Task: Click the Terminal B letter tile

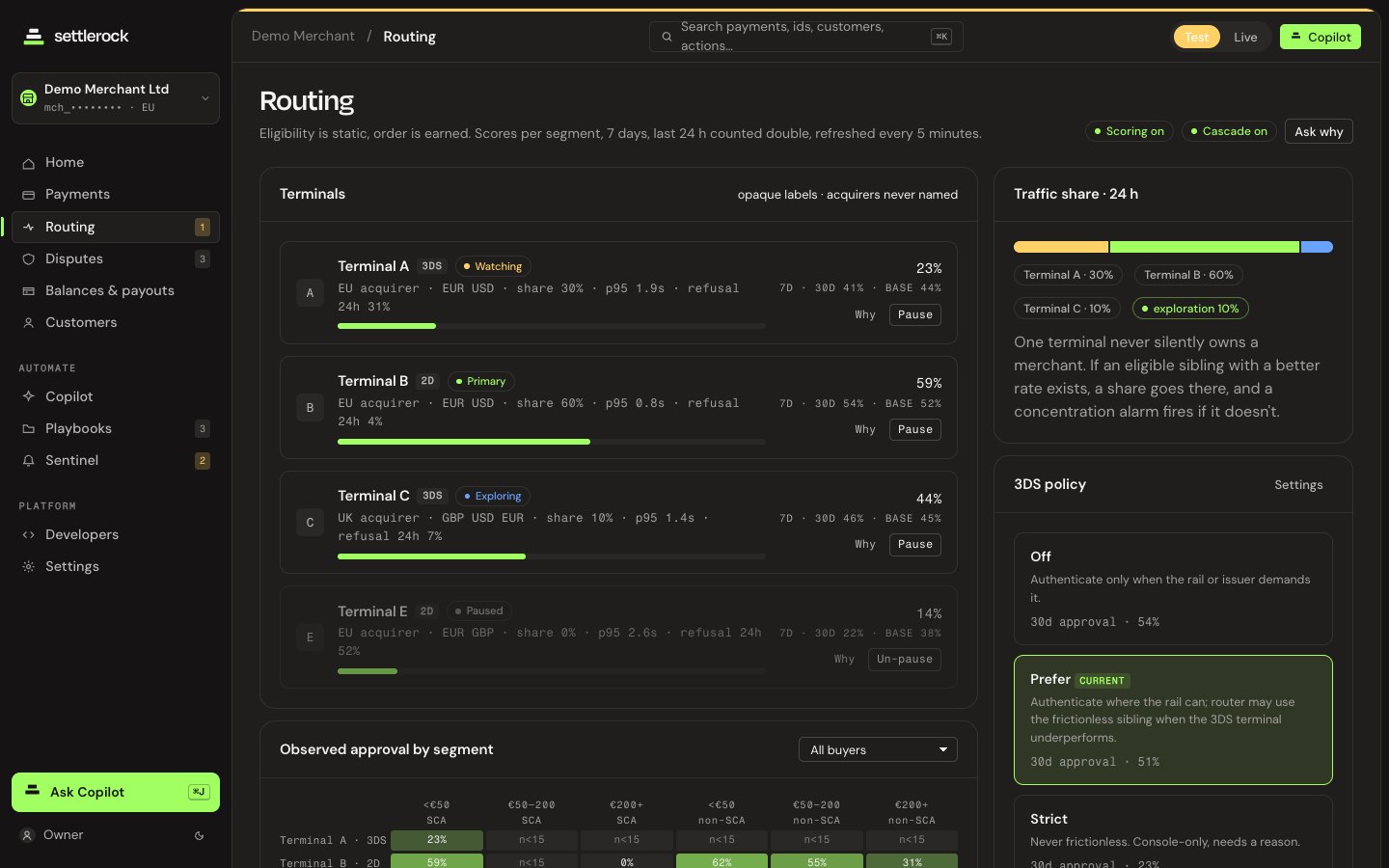Action: coord(310,408)
